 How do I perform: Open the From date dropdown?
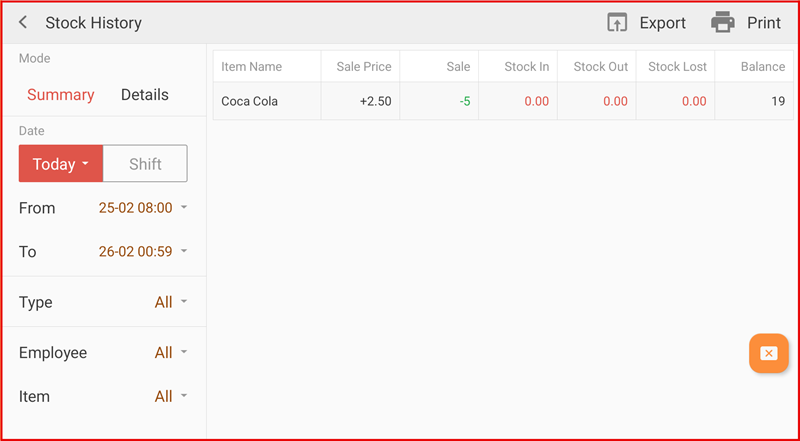(x=142, y=208)
